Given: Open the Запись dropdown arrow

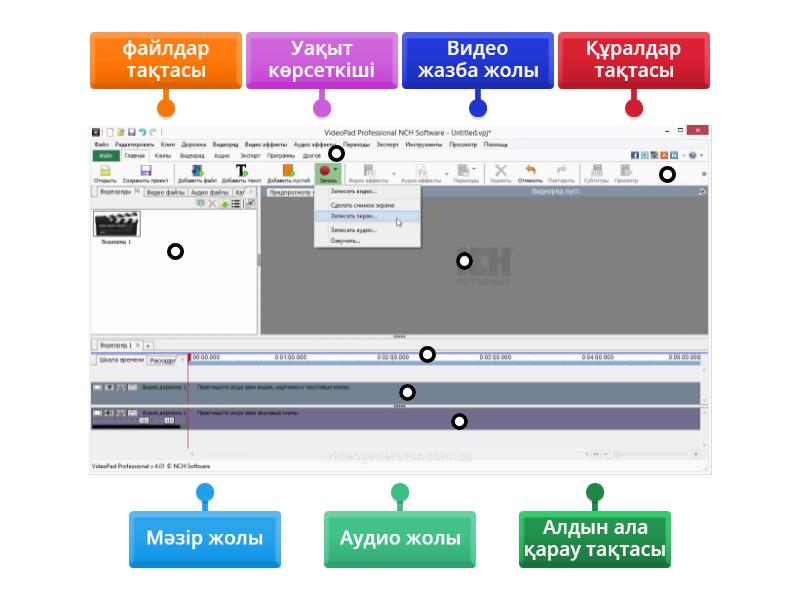Looking at the screenshot, I should tap(335, 169).
